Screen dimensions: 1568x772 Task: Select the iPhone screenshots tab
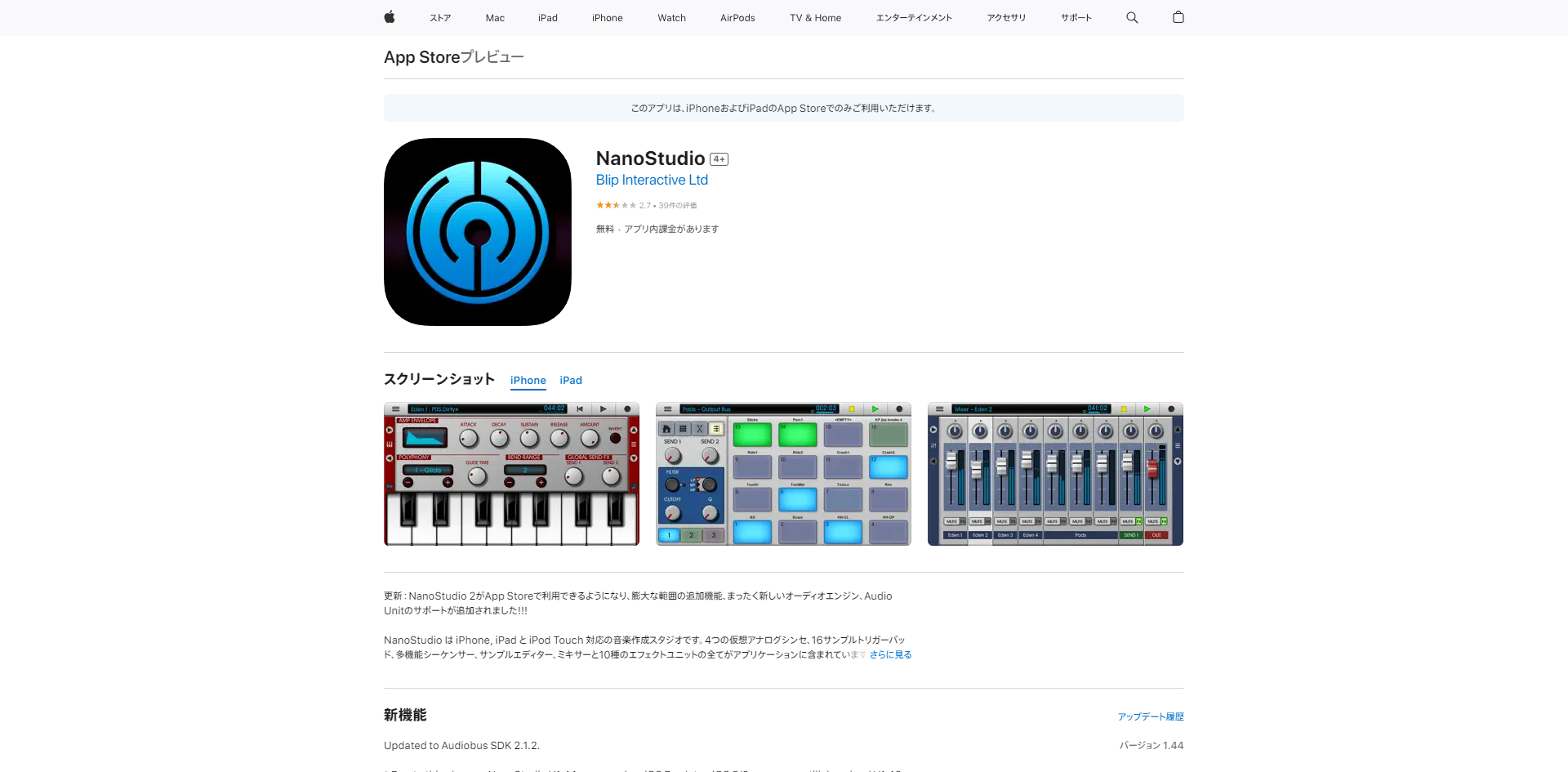pos(528,380)
